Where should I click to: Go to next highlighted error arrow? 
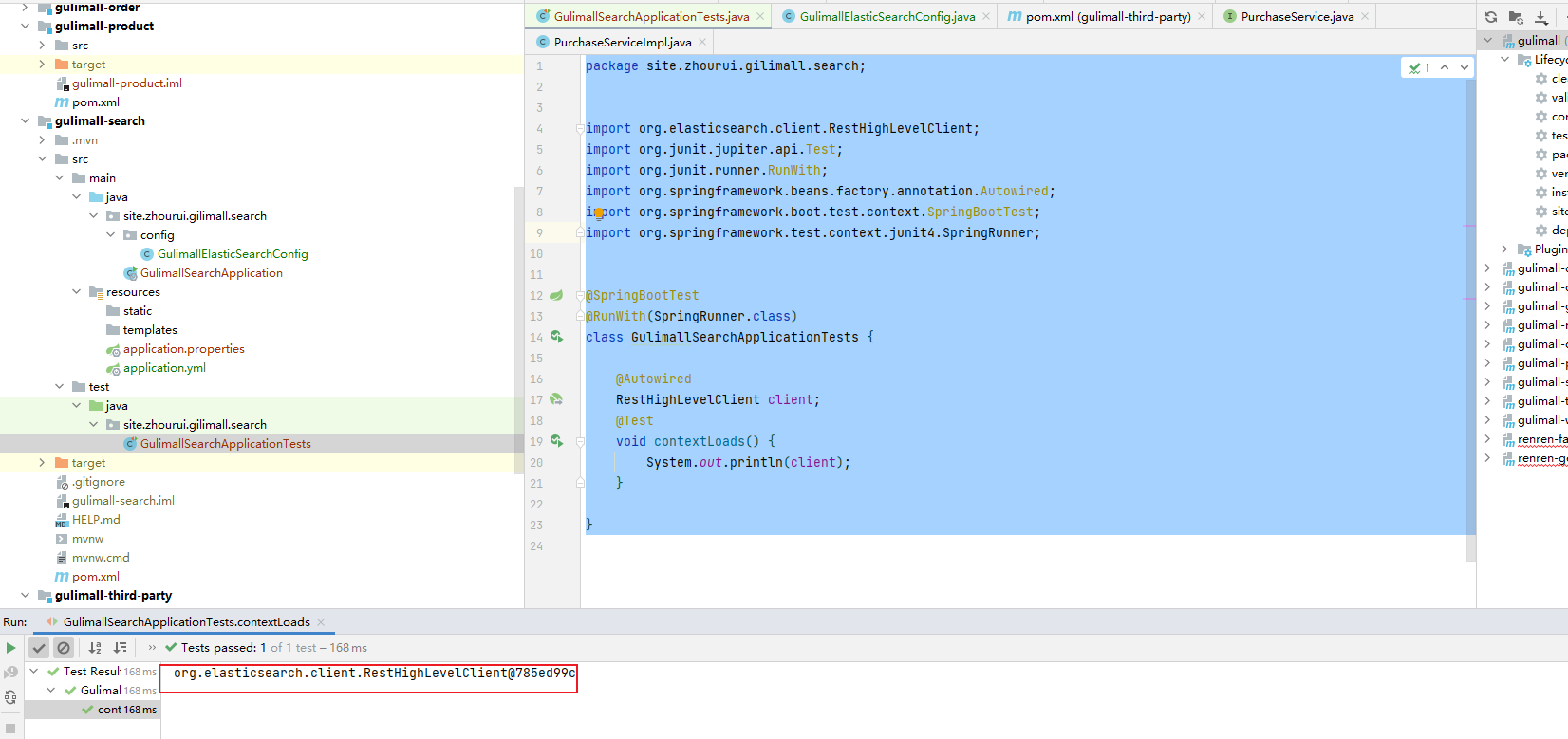point(1465,67)
